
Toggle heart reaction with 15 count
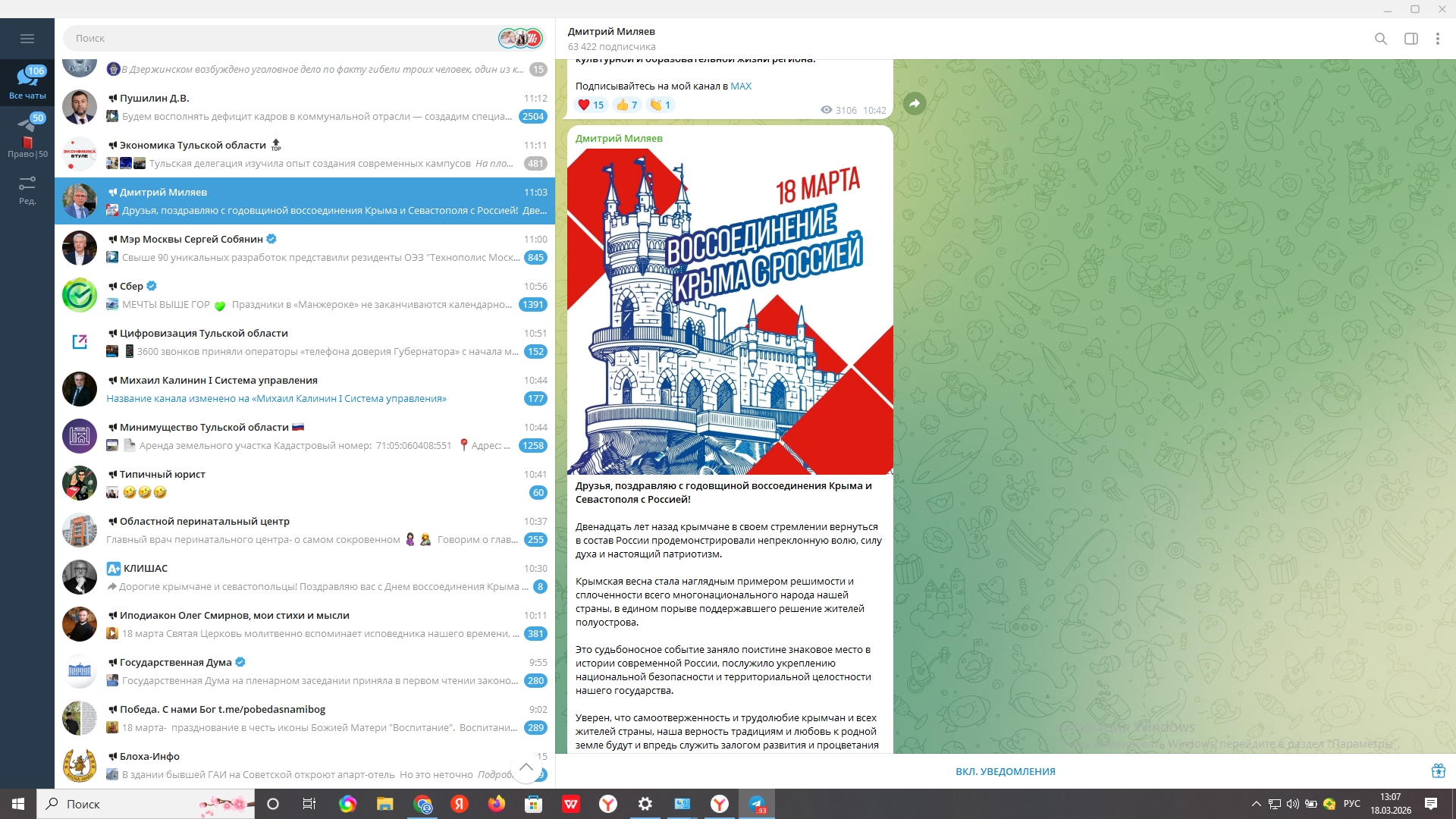pyautogui.click(x=591, y=105)
